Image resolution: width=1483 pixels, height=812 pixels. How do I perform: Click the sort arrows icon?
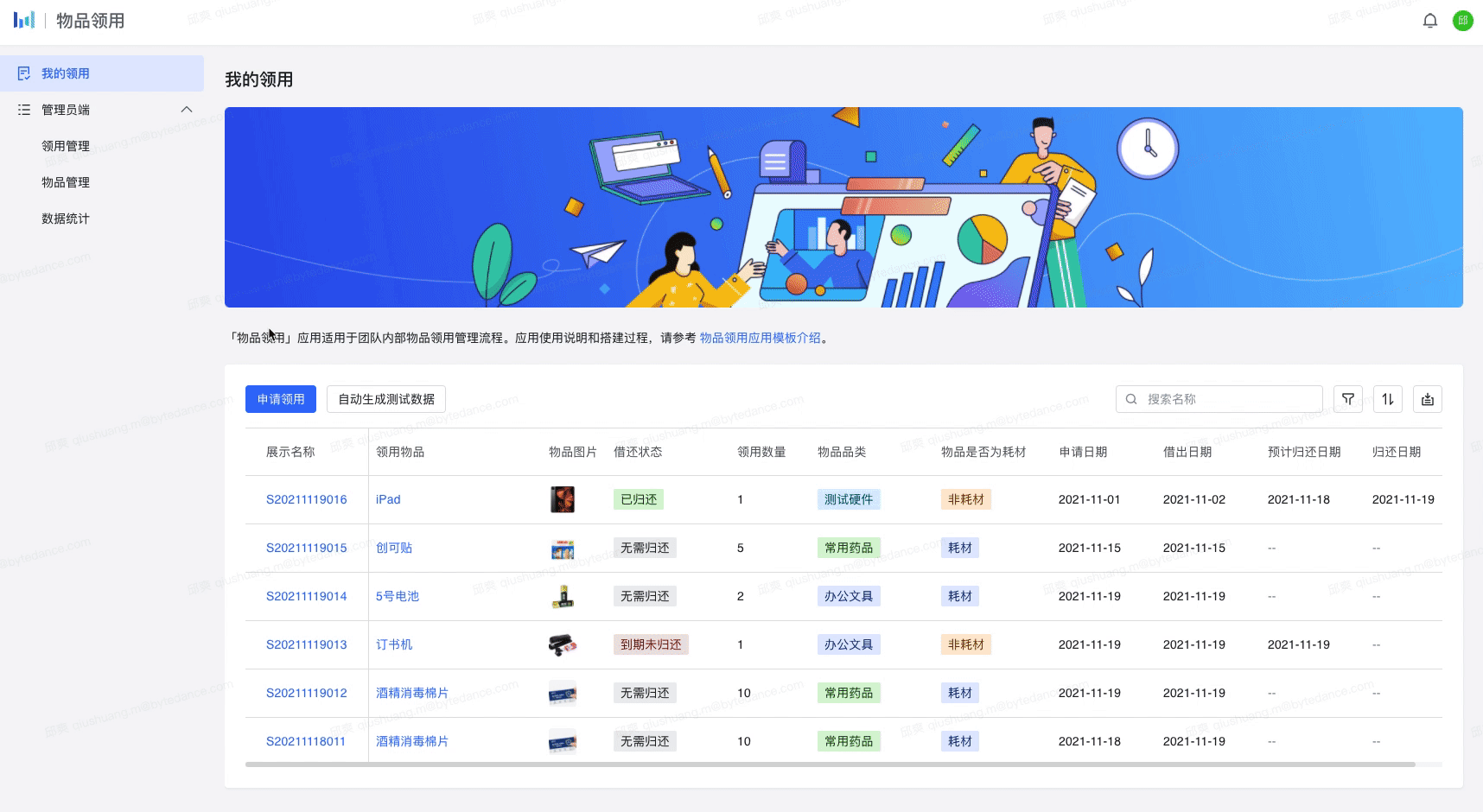click(1388, 399)
